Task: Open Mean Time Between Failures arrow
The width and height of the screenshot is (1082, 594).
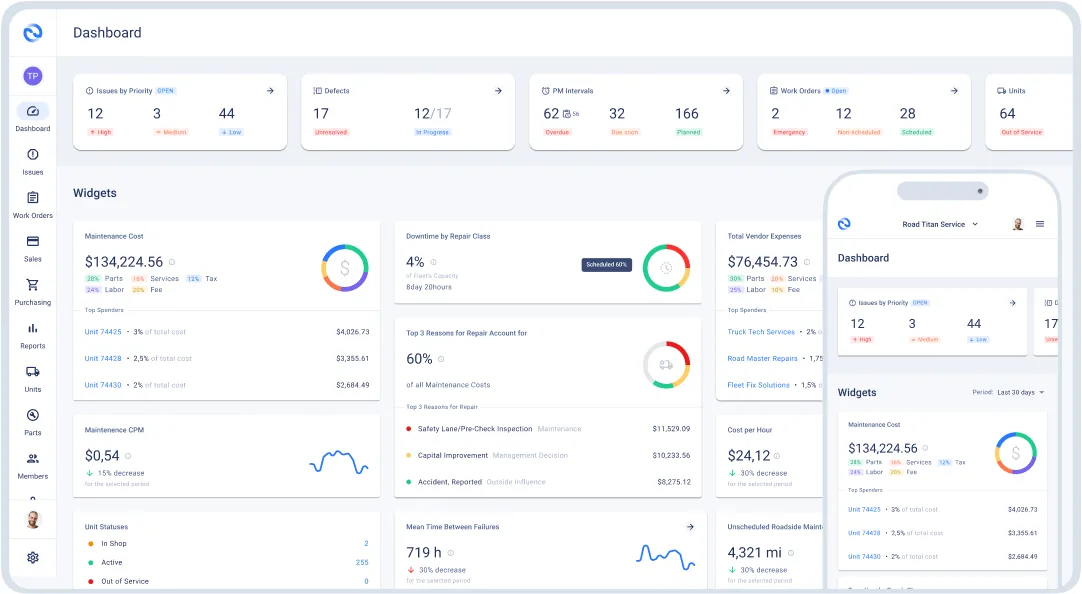Action: (x=690, y=527)
